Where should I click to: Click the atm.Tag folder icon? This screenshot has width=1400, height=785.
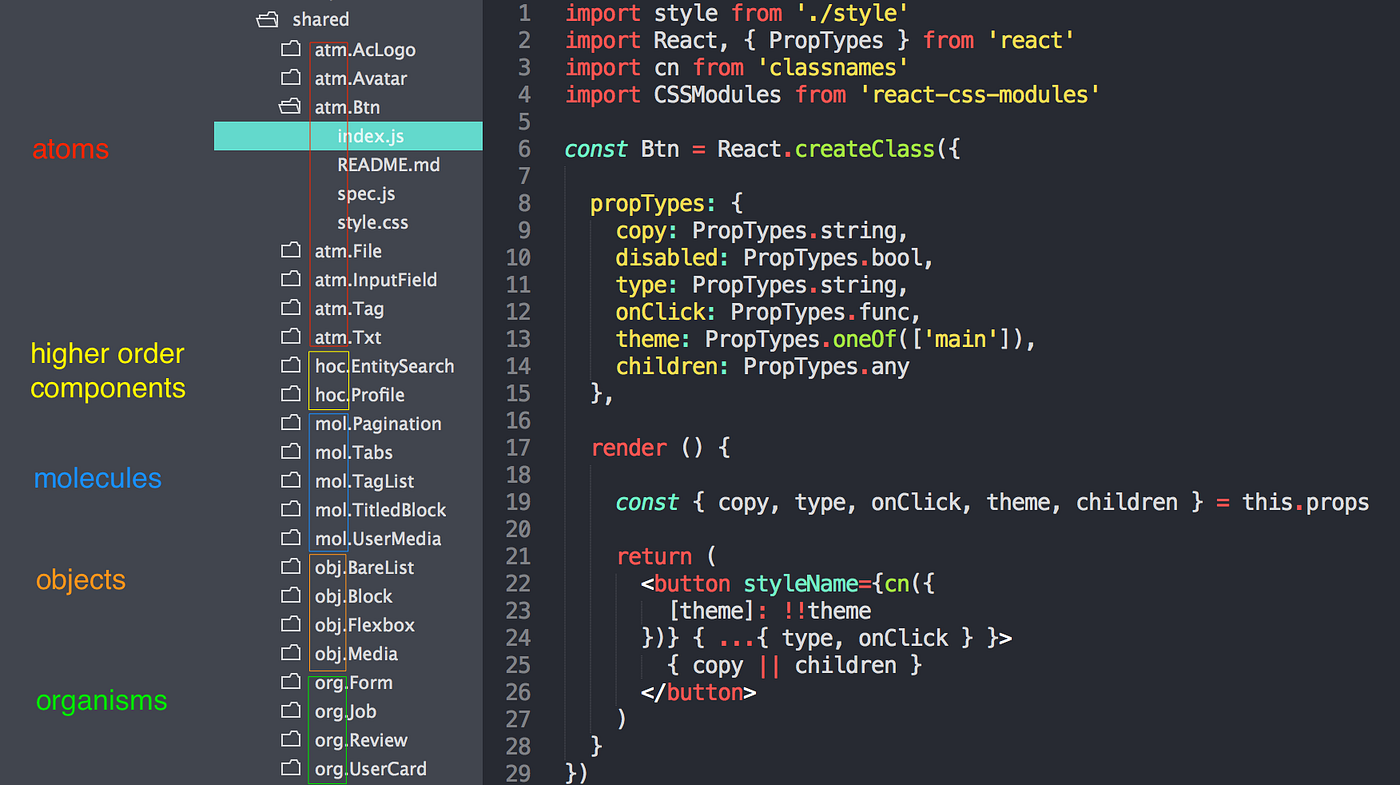[291, 308]
